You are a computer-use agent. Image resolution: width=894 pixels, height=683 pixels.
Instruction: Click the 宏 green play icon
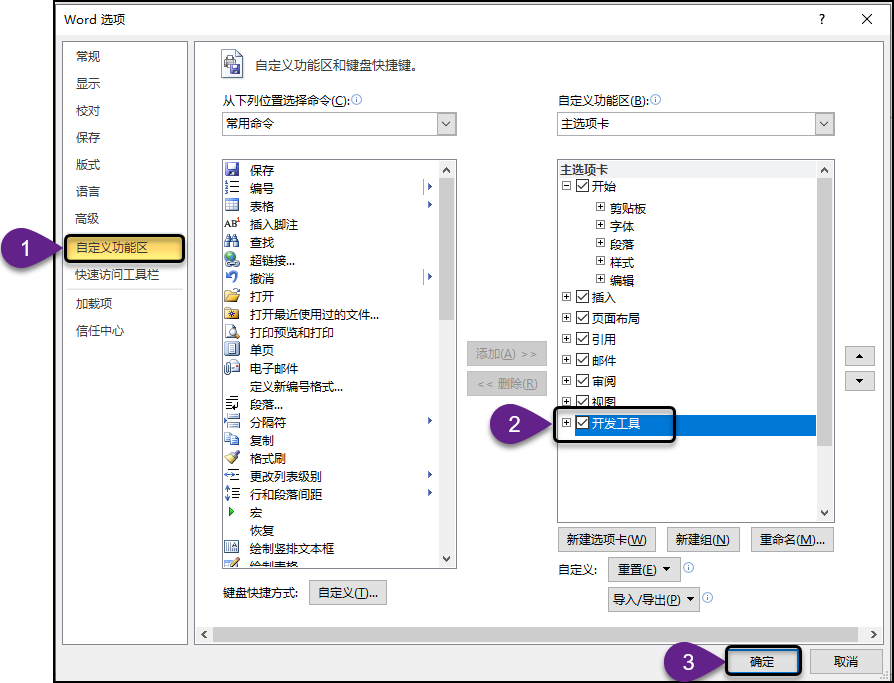click(231, 512)
